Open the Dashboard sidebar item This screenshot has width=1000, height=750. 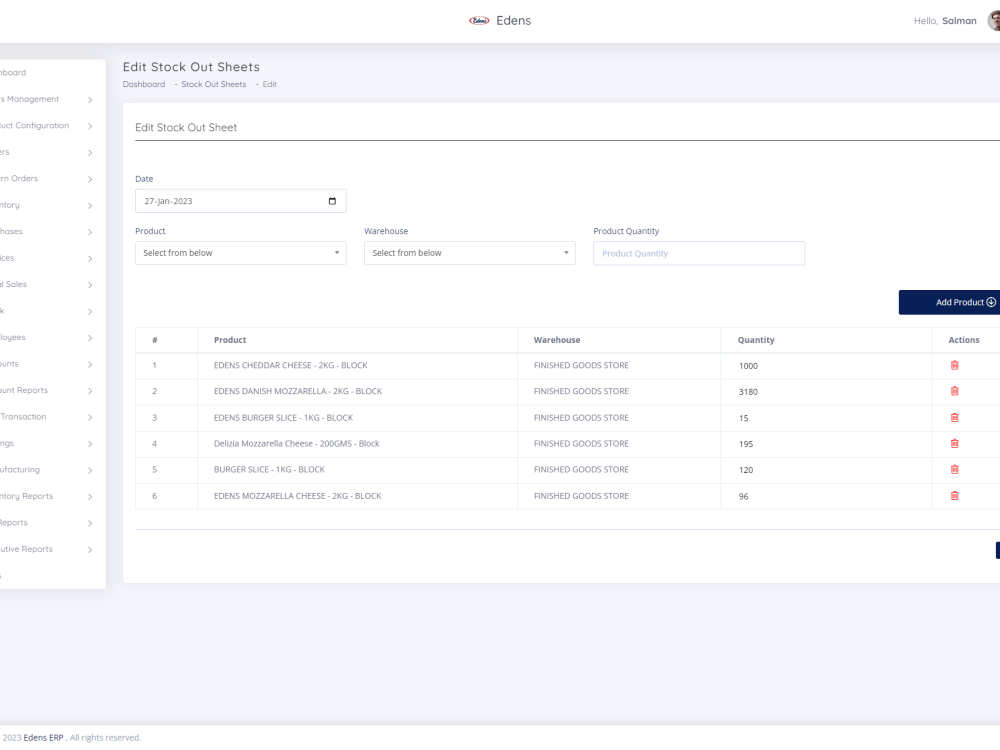[13, 73]
